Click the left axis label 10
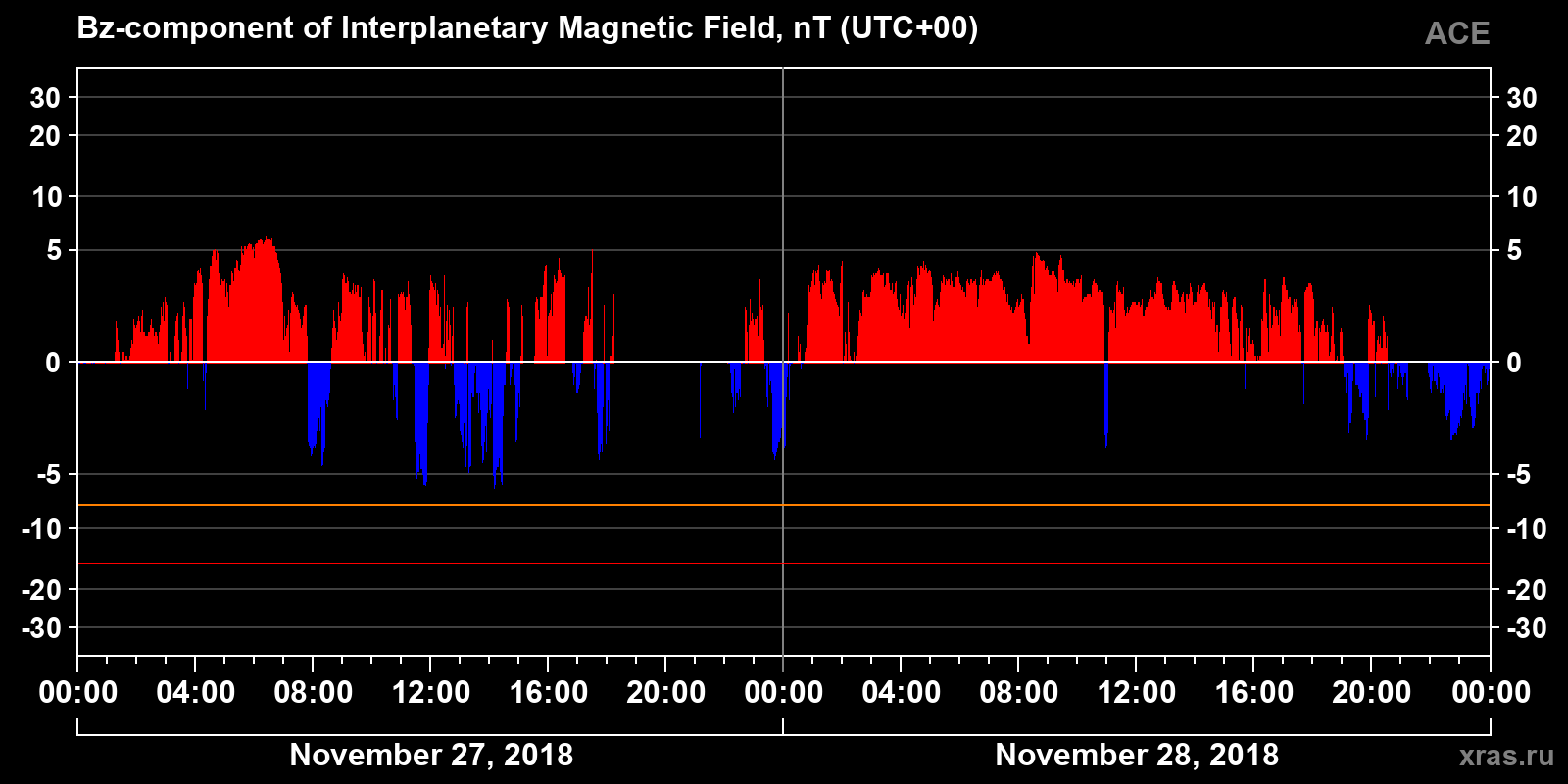Image resolution: width=1568 pixels, height=784 pixels. [46, 197]
